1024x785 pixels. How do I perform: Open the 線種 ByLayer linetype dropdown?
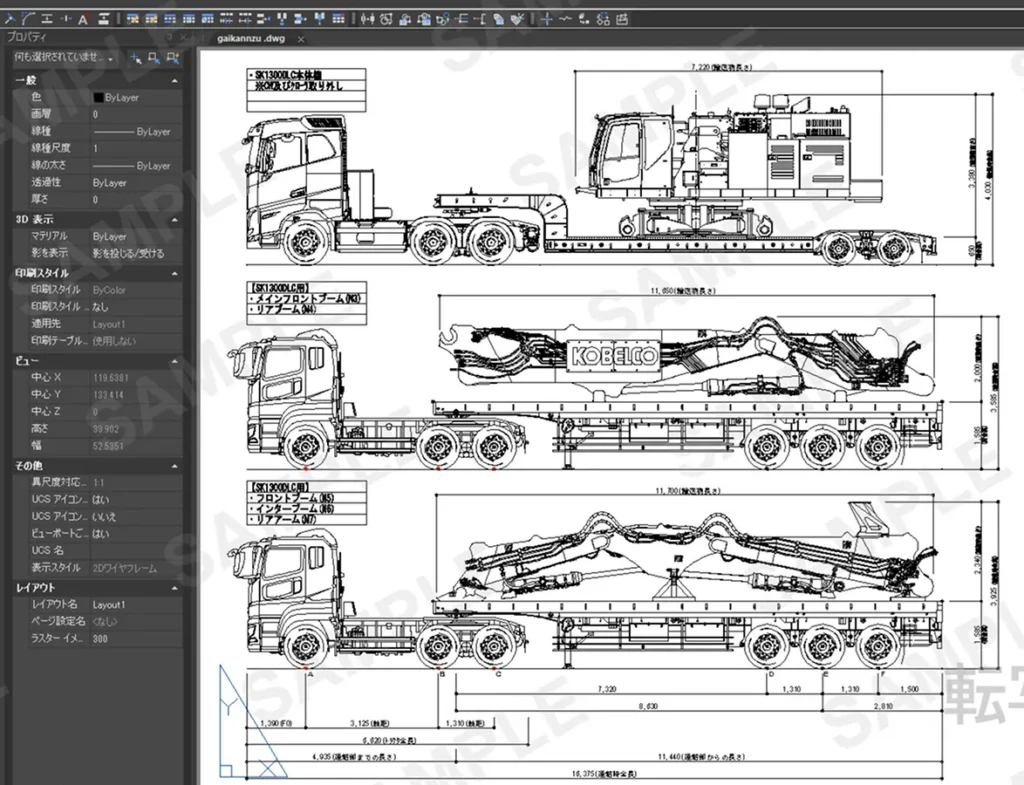(x=136, y=131)
